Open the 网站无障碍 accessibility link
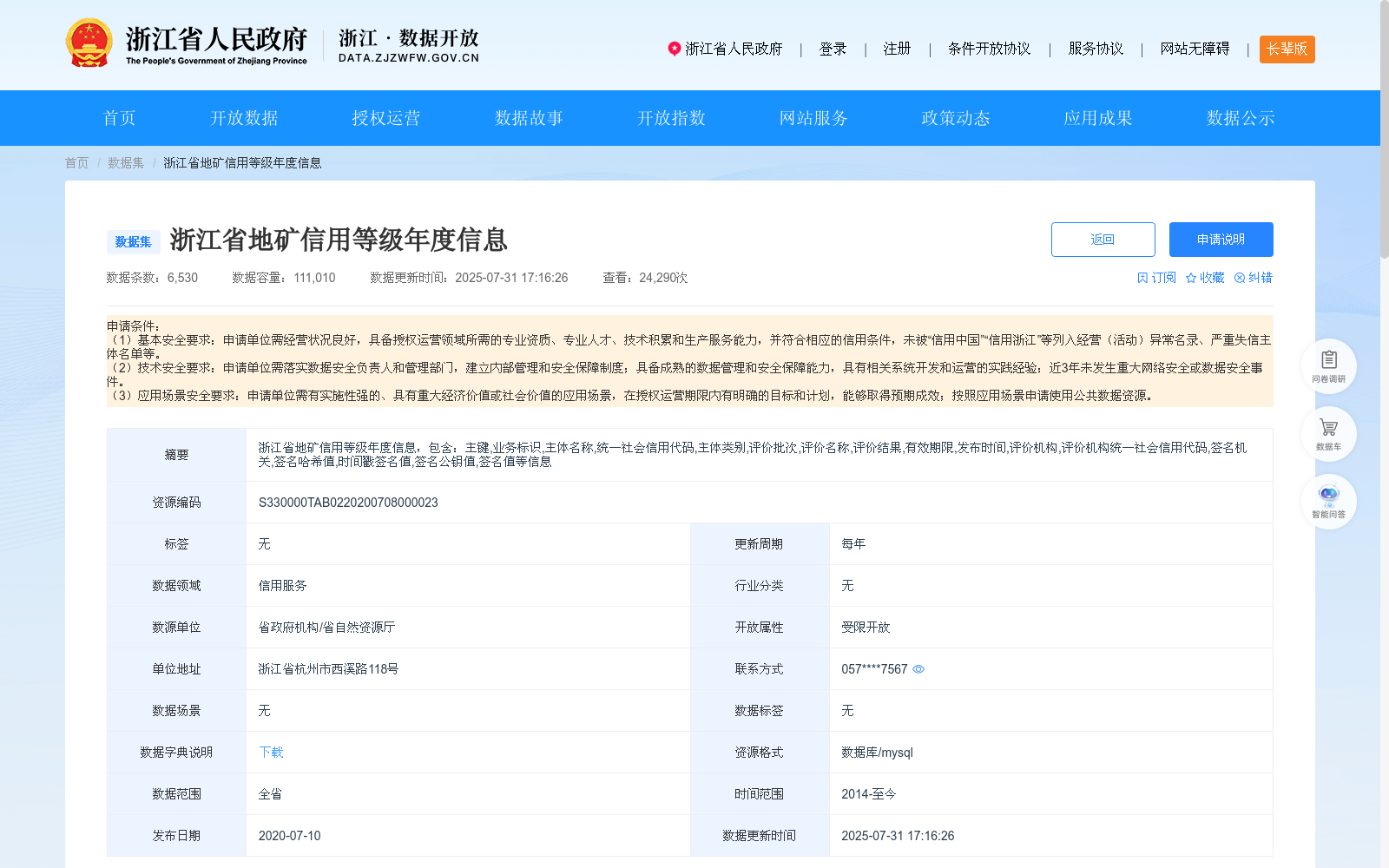This screenshot has height=868, width=1389. click(x=1195, y=49)
